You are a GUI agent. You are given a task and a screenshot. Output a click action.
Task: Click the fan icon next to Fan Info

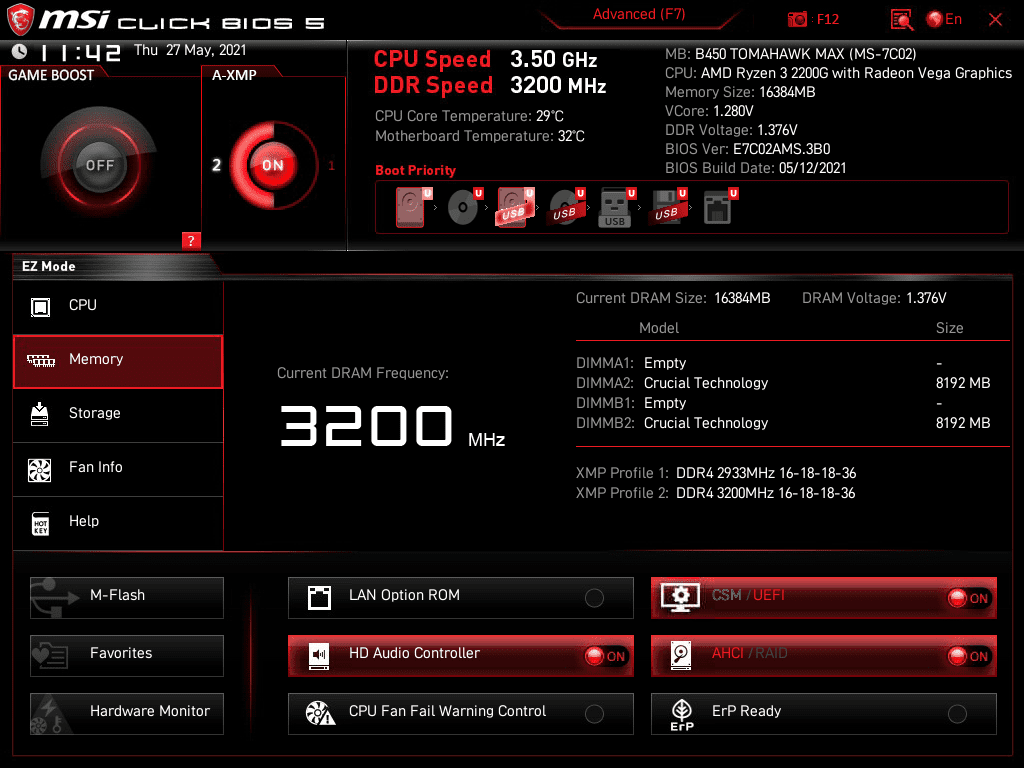[39, 470]
